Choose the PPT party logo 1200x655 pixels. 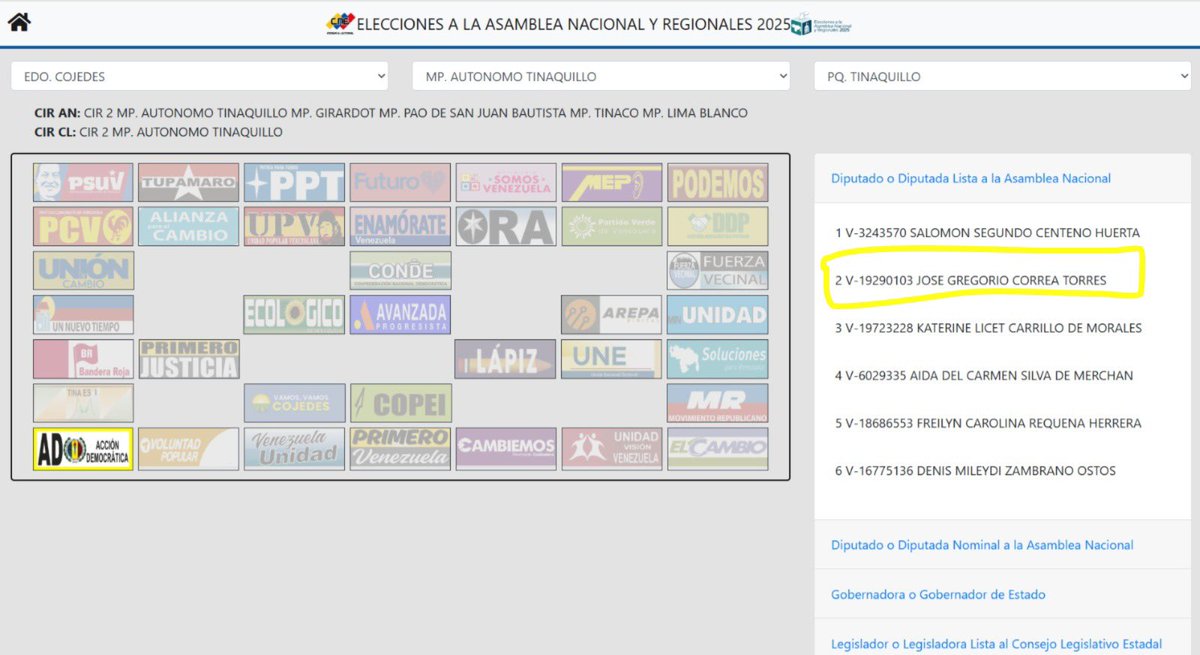(x=295, y=183)
